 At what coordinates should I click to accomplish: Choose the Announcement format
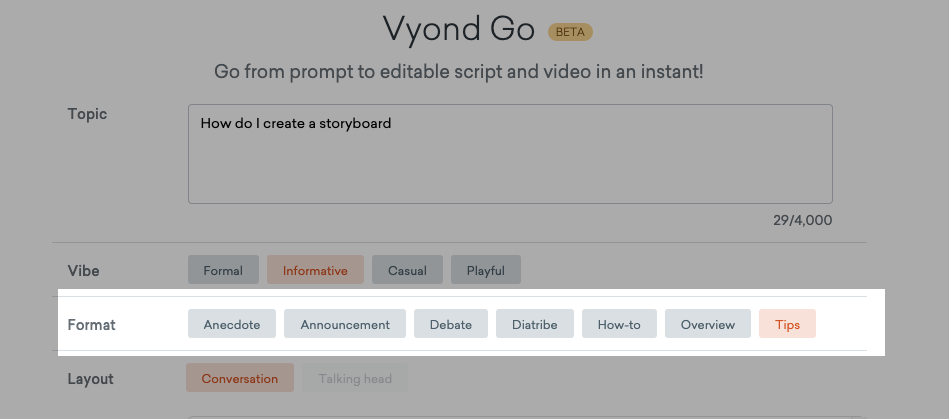click(x=345, y=324)
